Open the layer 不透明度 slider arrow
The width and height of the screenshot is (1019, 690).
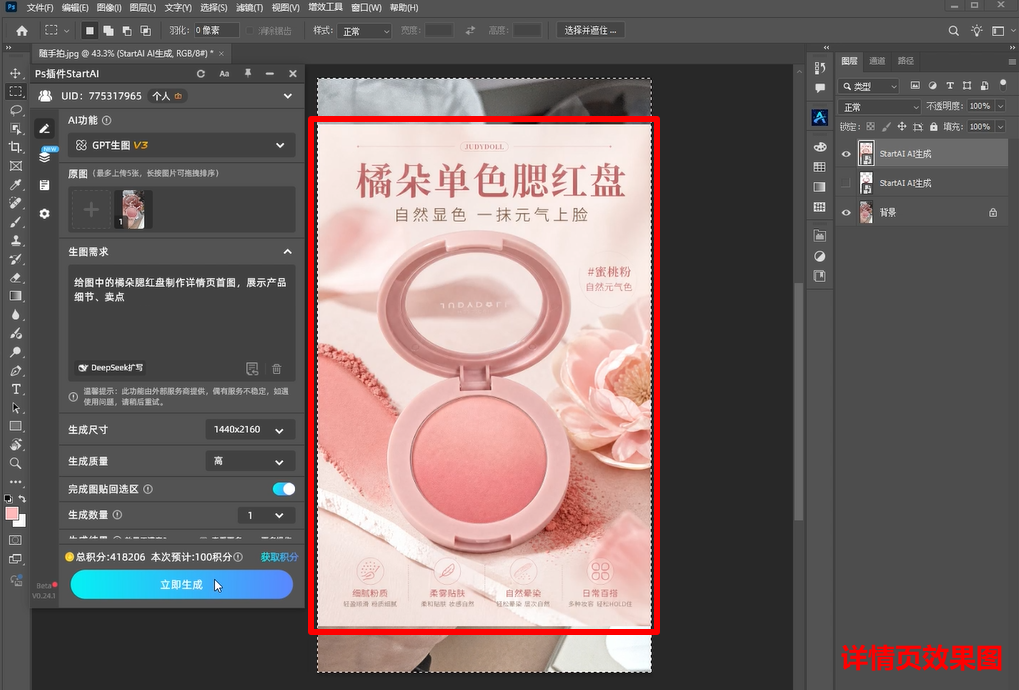1001,106
